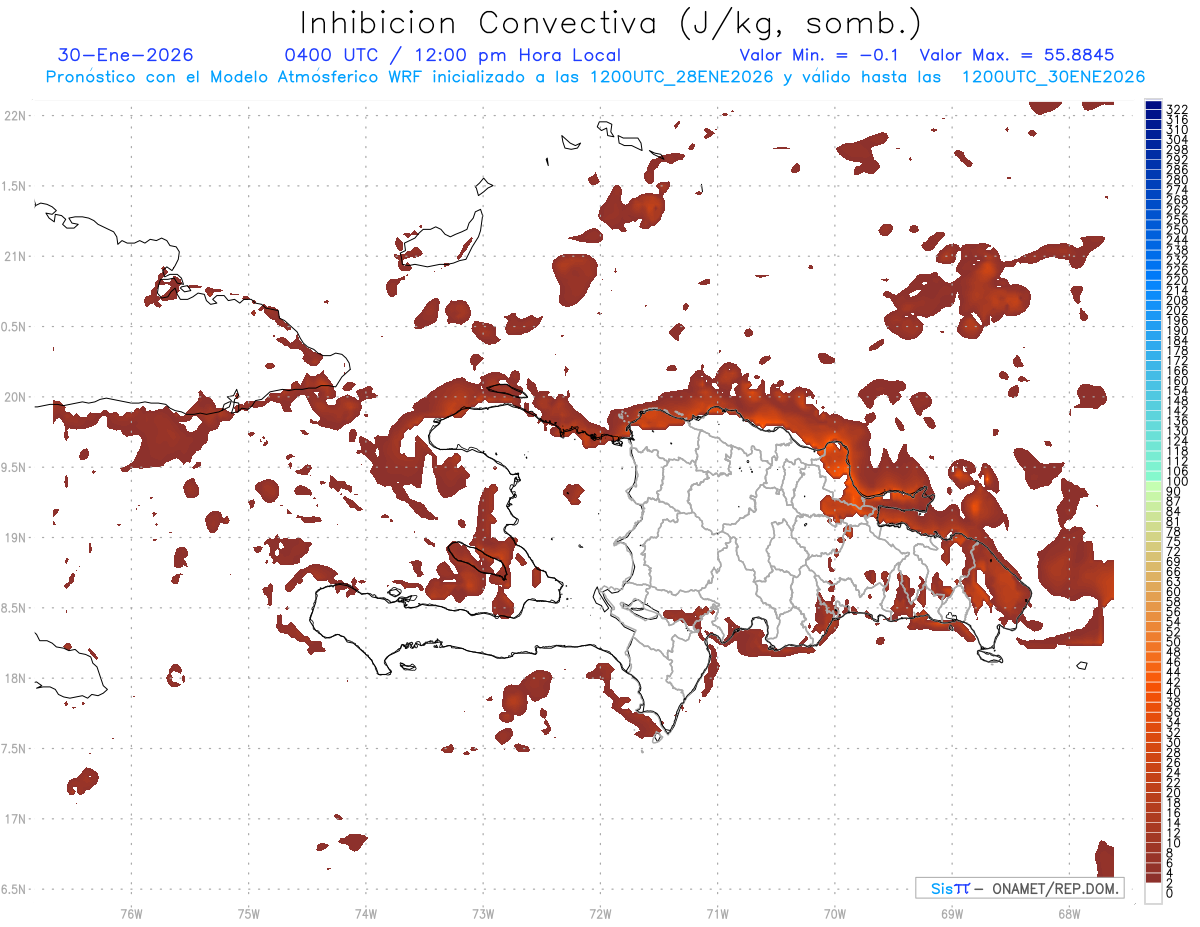1200x927 pixels.
Task: Click the 17N latitude axis label
Action: click(x=15, y=819)
